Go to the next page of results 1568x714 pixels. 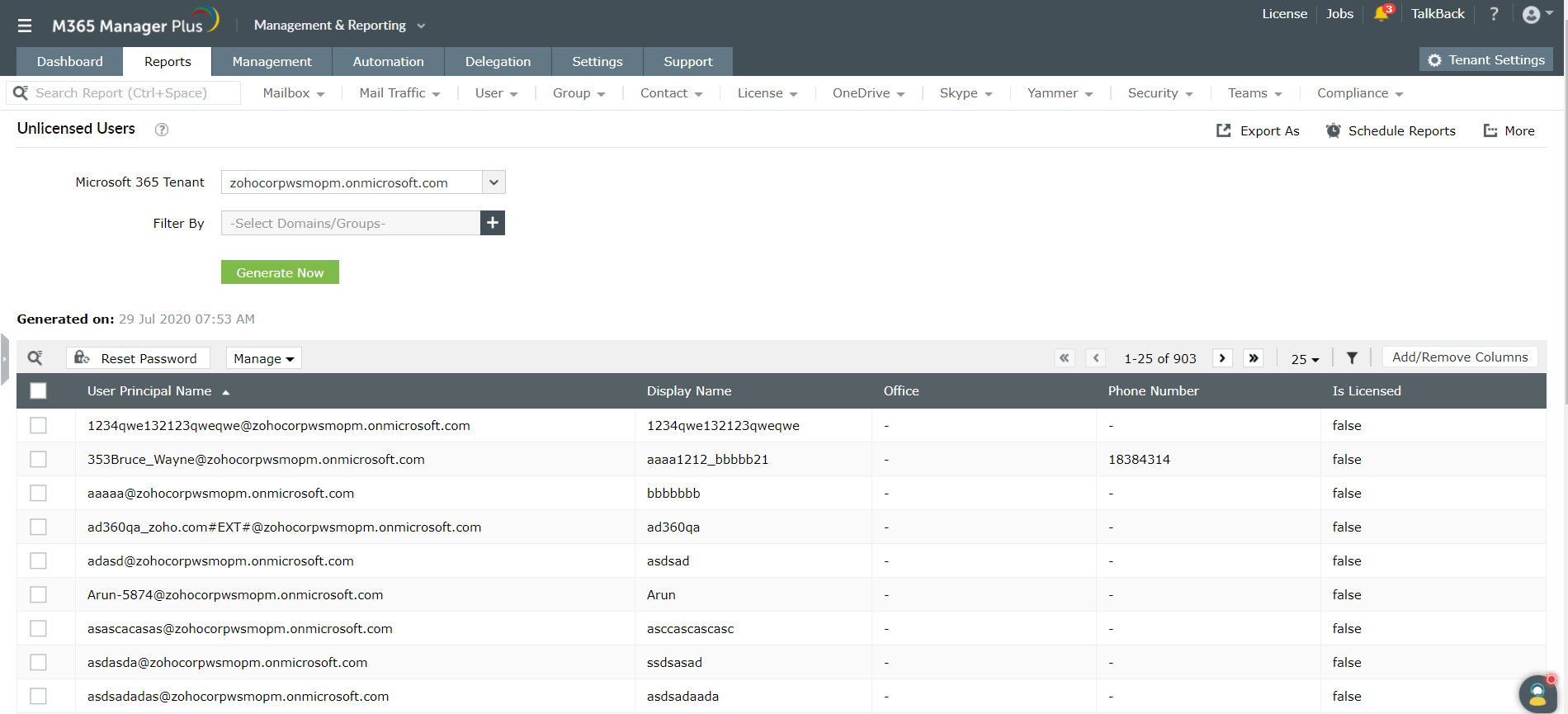coord(1222,358)
